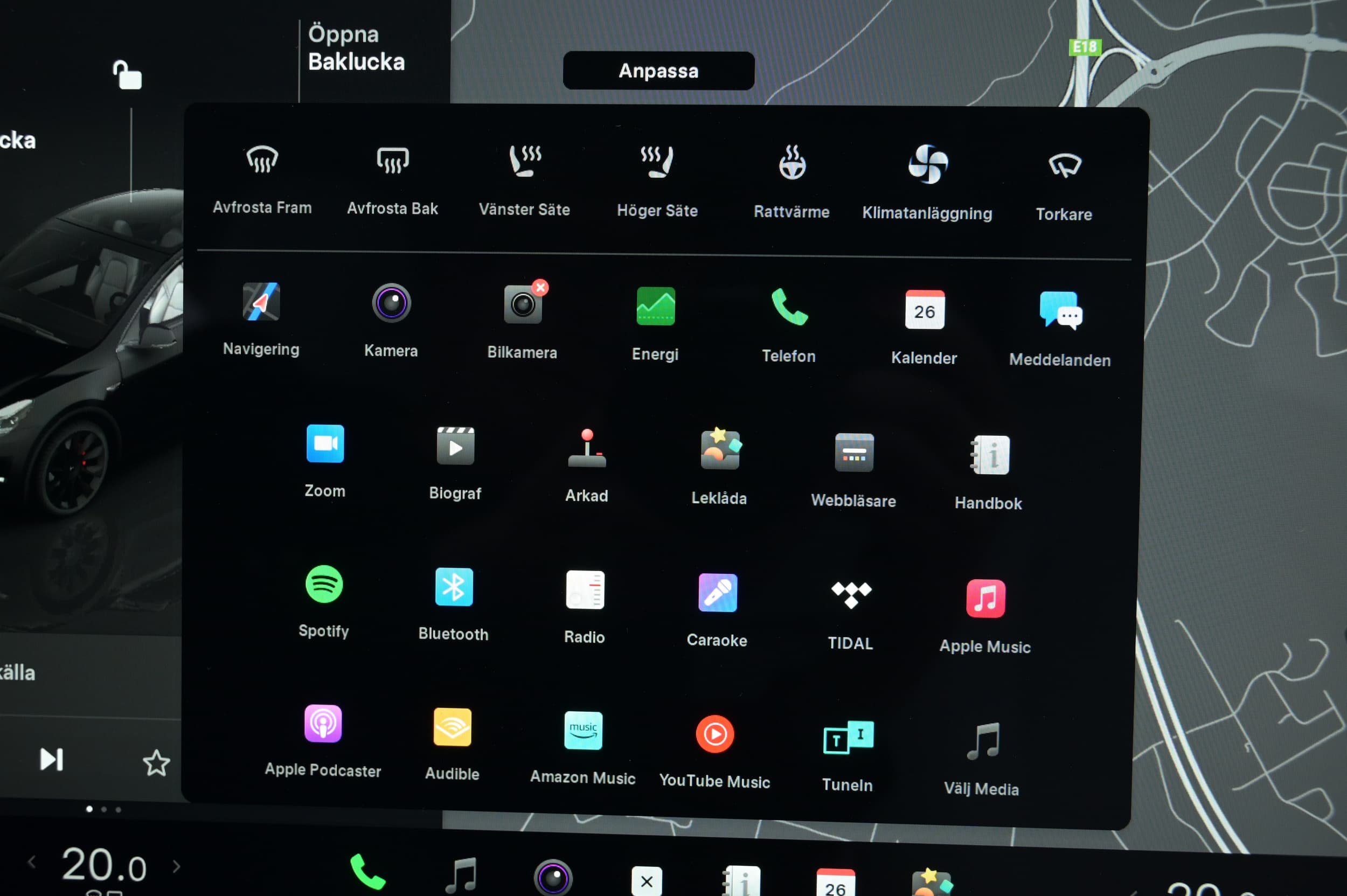Image resolution: width=1347 pixels, height=896 pixels.
Task: Launch Apple Music
Action: point(985,617)
